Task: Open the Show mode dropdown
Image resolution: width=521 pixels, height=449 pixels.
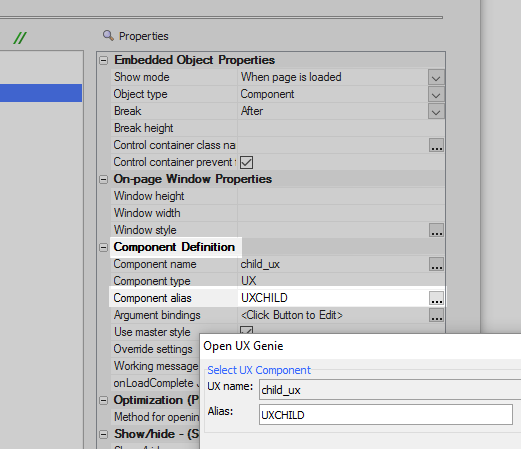Action: pos(436,77)
